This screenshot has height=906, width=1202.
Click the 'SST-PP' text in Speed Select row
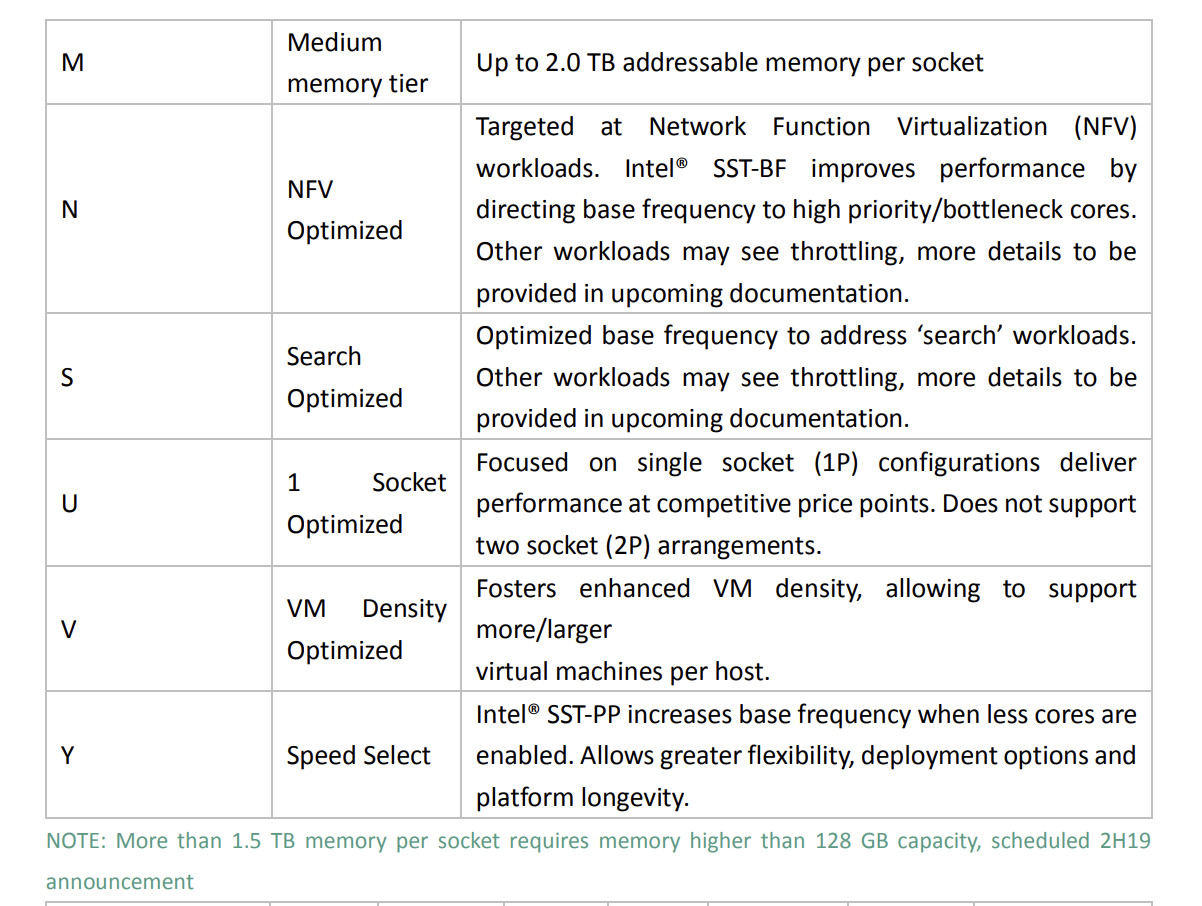coord(583,715)
